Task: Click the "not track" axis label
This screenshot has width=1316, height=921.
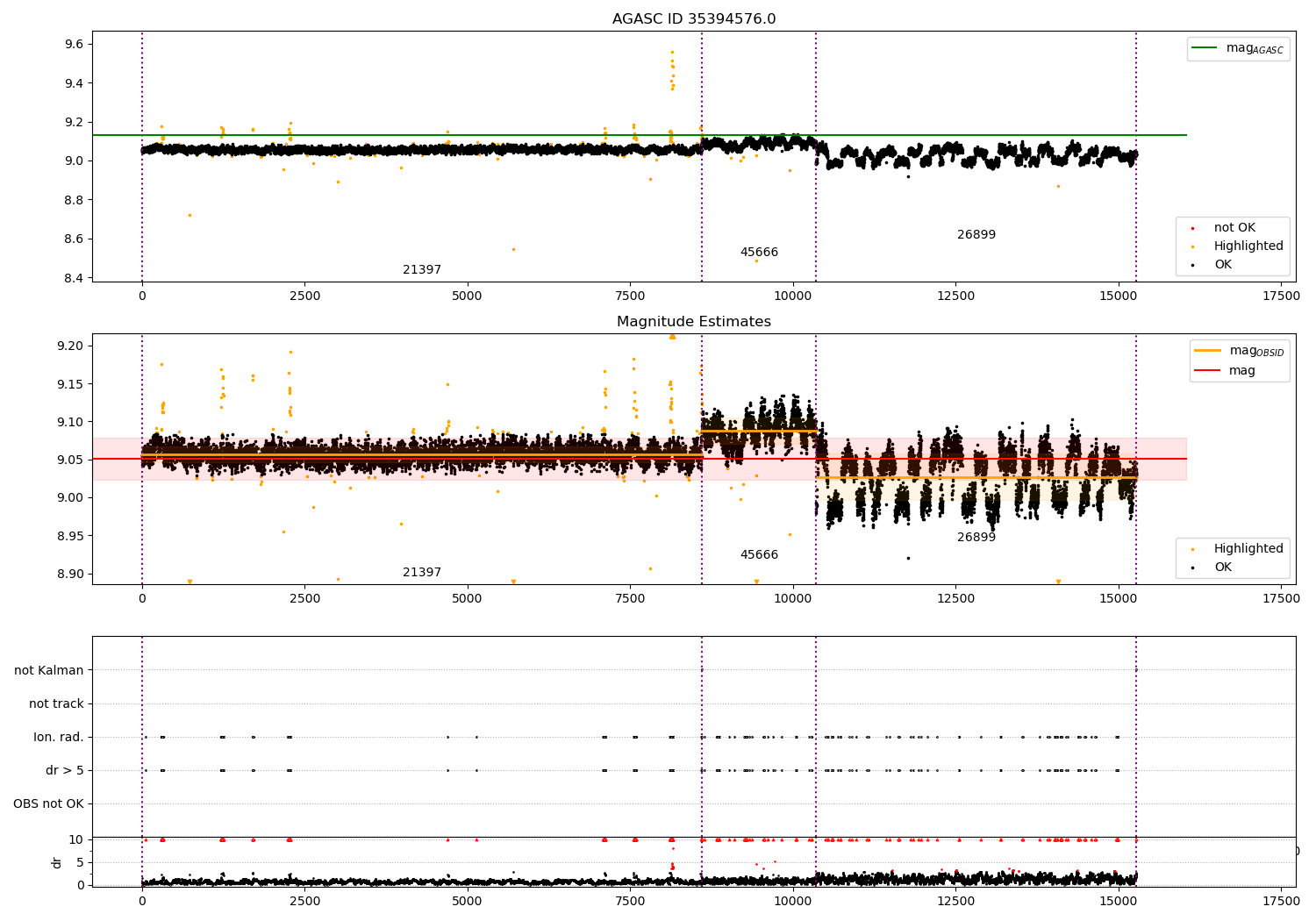Action: coord(56,703)
